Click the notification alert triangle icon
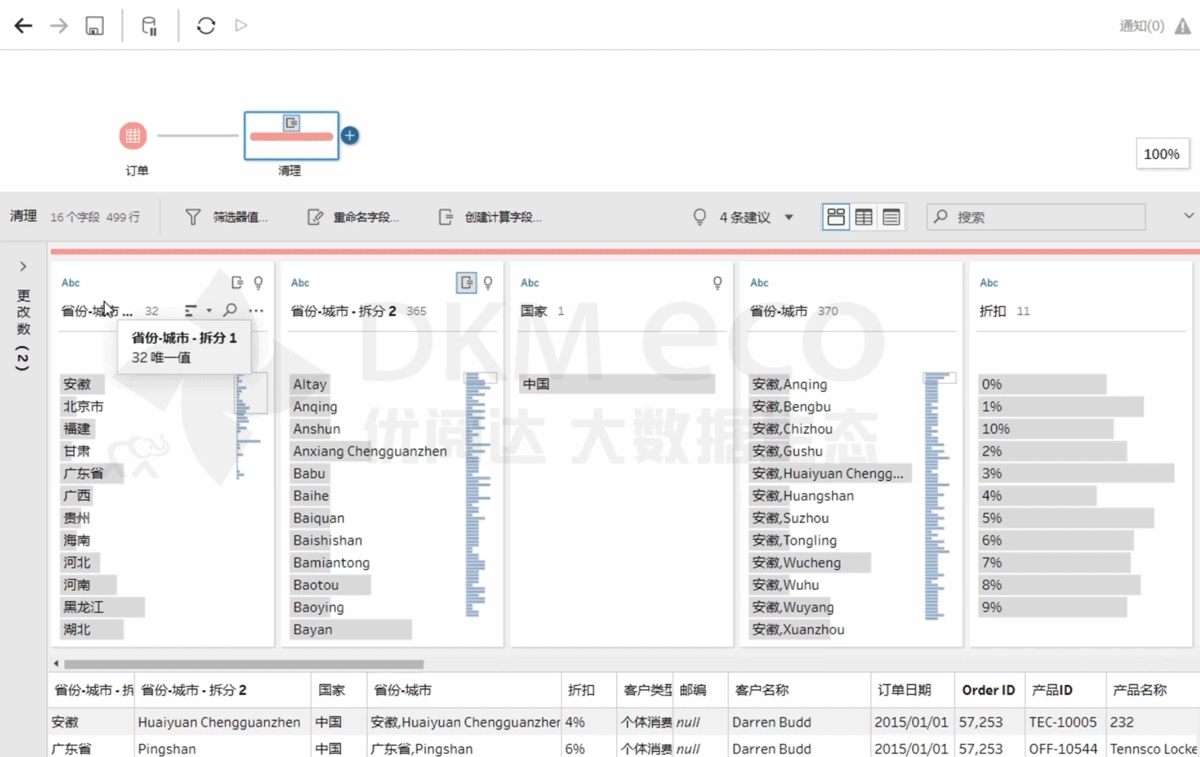The height and width of the screenshot is (757, 1200). coord(1182,26)
